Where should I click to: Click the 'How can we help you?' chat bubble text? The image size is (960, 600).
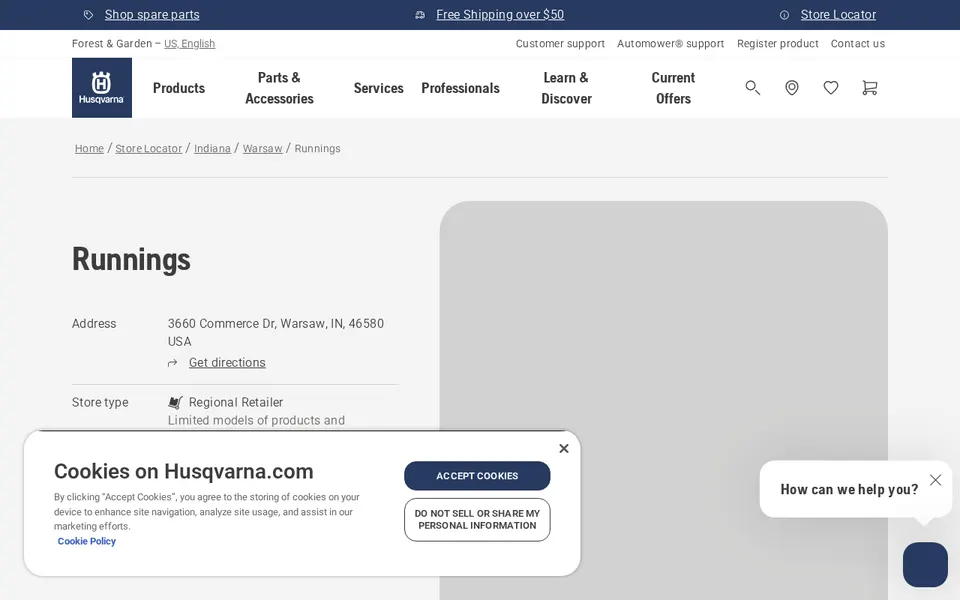849,489
